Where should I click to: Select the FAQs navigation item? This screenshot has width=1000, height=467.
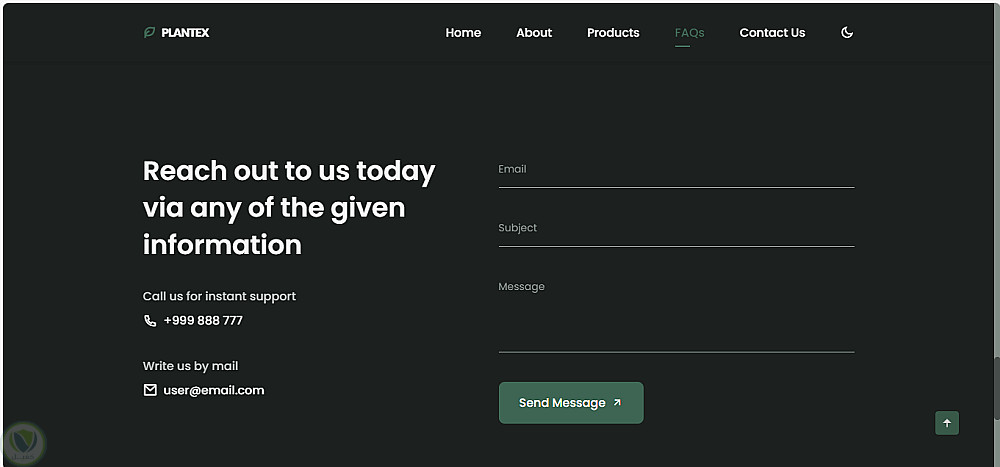[x=689, y=33]
